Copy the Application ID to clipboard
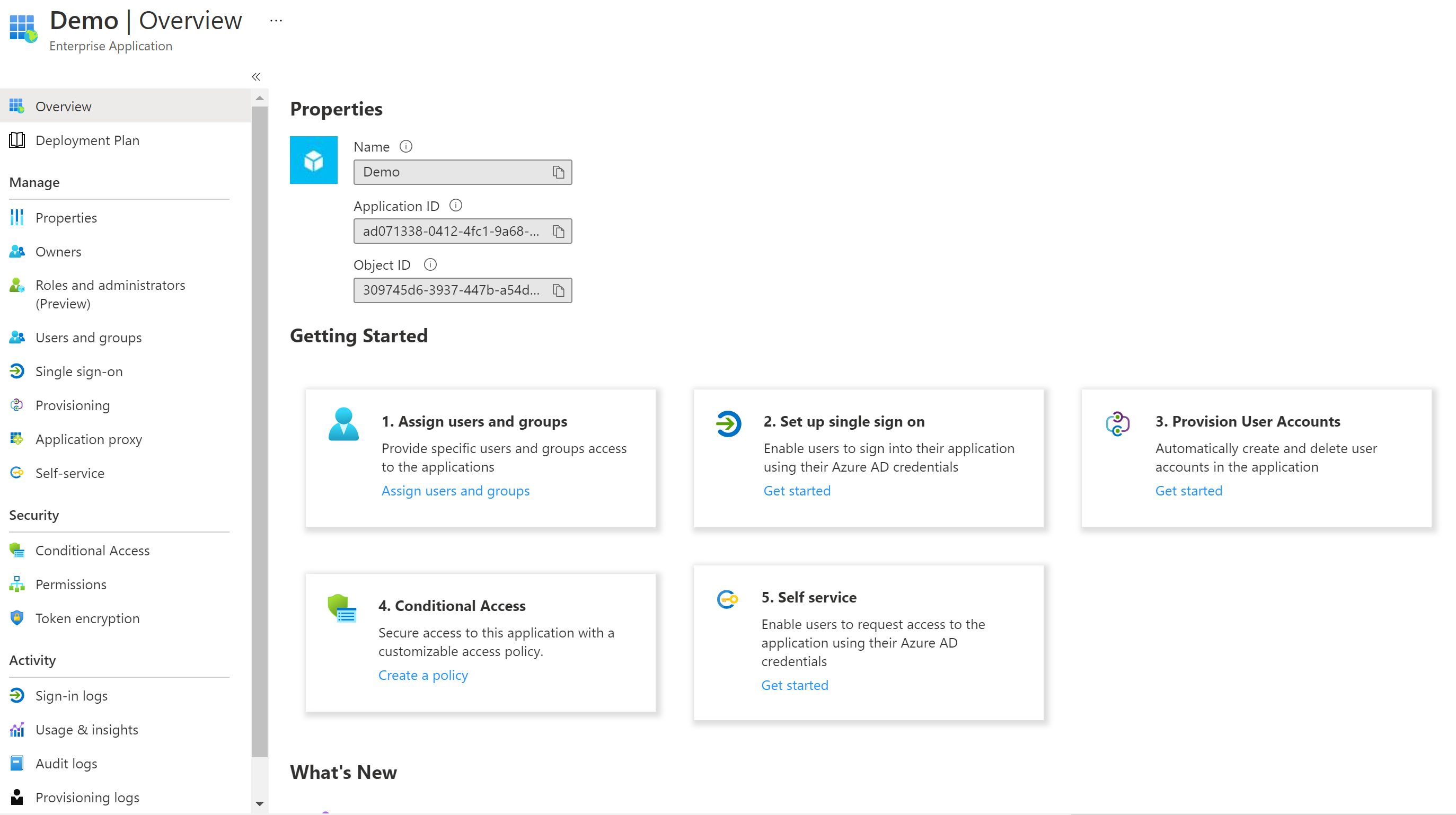The image size is (1456, 815). click(559, 231)
